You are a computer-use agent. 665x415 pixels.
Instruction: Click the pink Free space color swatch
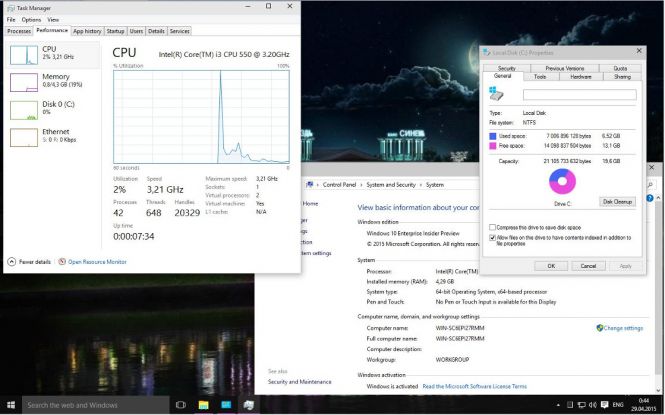click(x=492, y=146)
